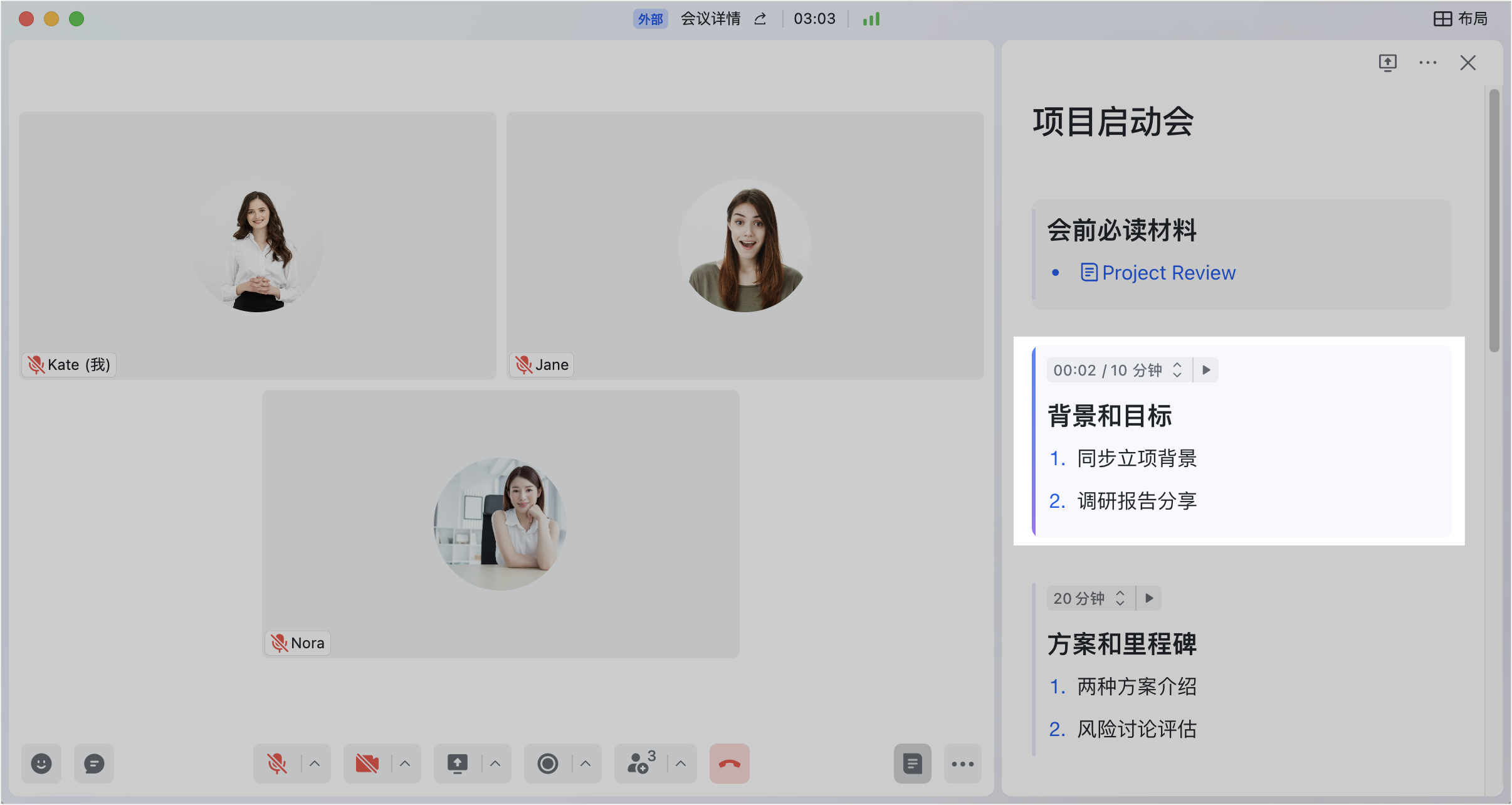The width and height of the screenshot is (1512, 805).
Task: Open the 布局 layout menu
Action: (1461, 19)
